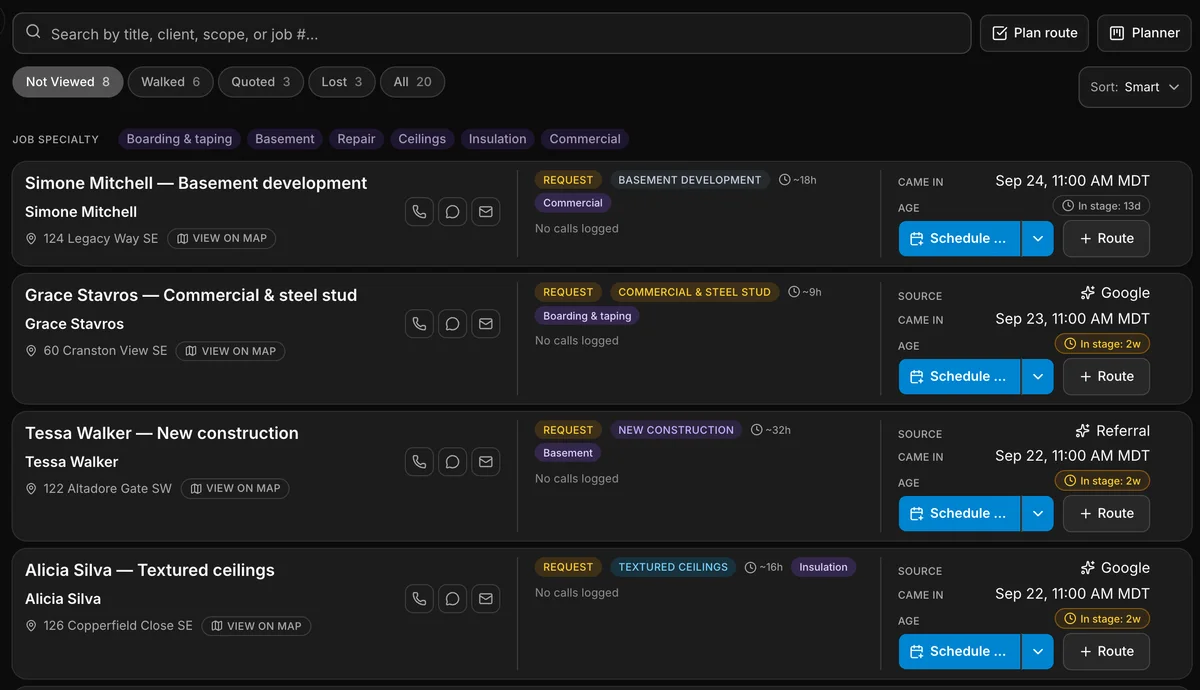Switch to the Walked tab
This screenshot has width=1200, height=690.
170,82
